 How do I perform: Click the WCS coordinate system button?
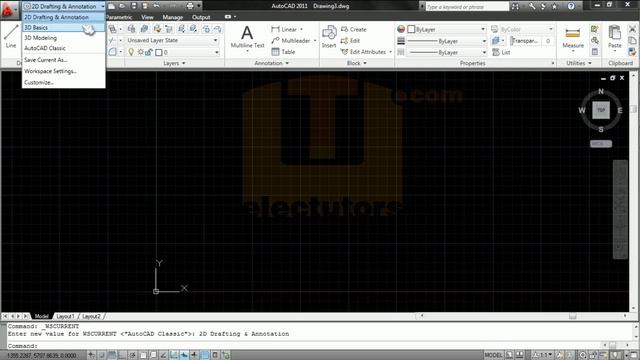(x=601, y=144)
